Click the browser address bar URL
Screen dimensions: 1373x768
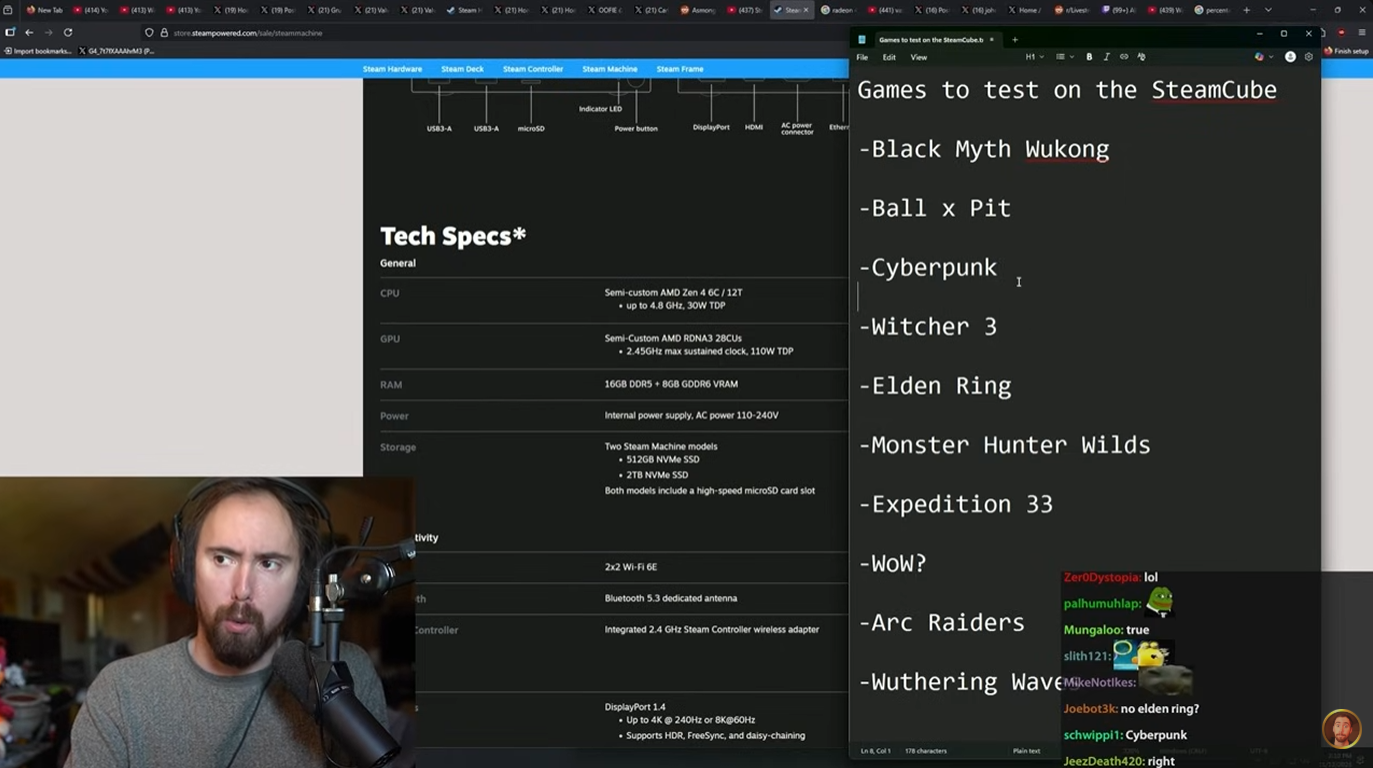click(248, 33)
